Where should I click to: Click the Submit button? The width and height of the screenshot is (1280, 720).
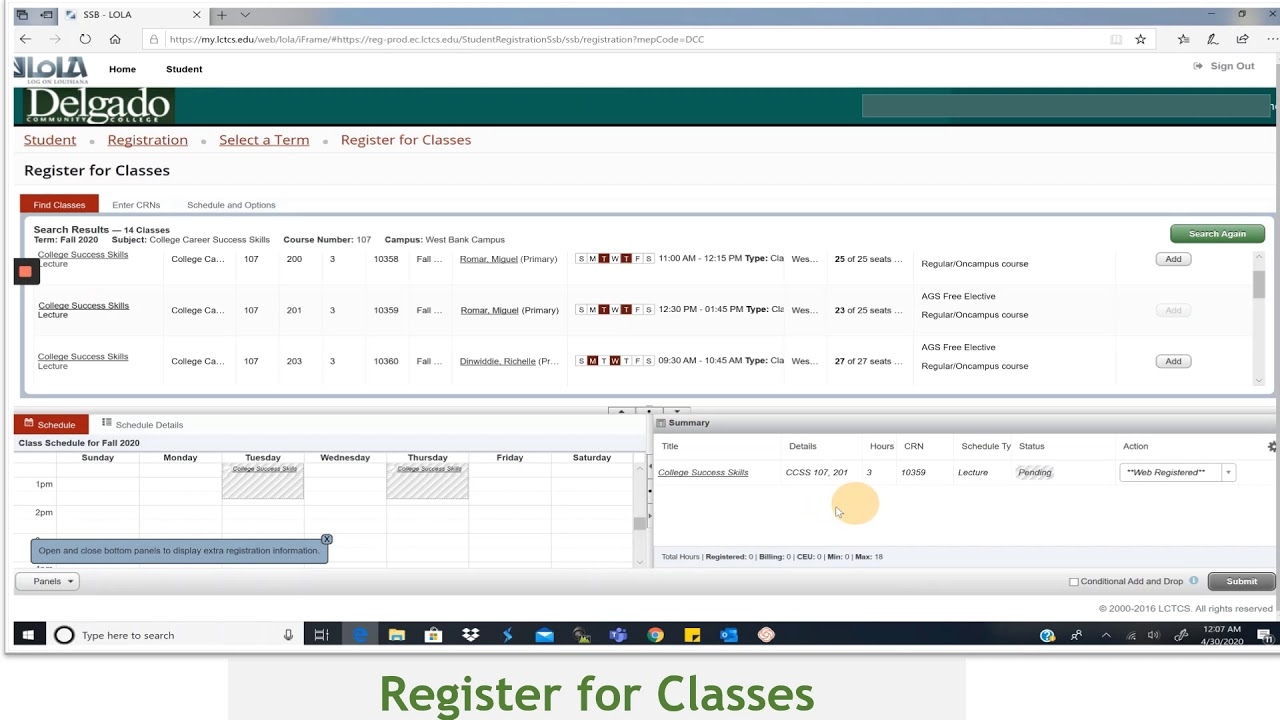pyautogui.click(x=1240, y=581)
